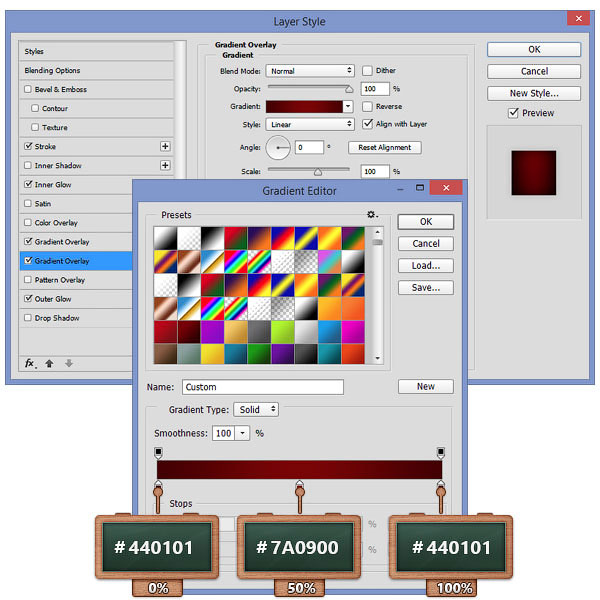Uncheck Align with Layer

(x=367, y=124)
